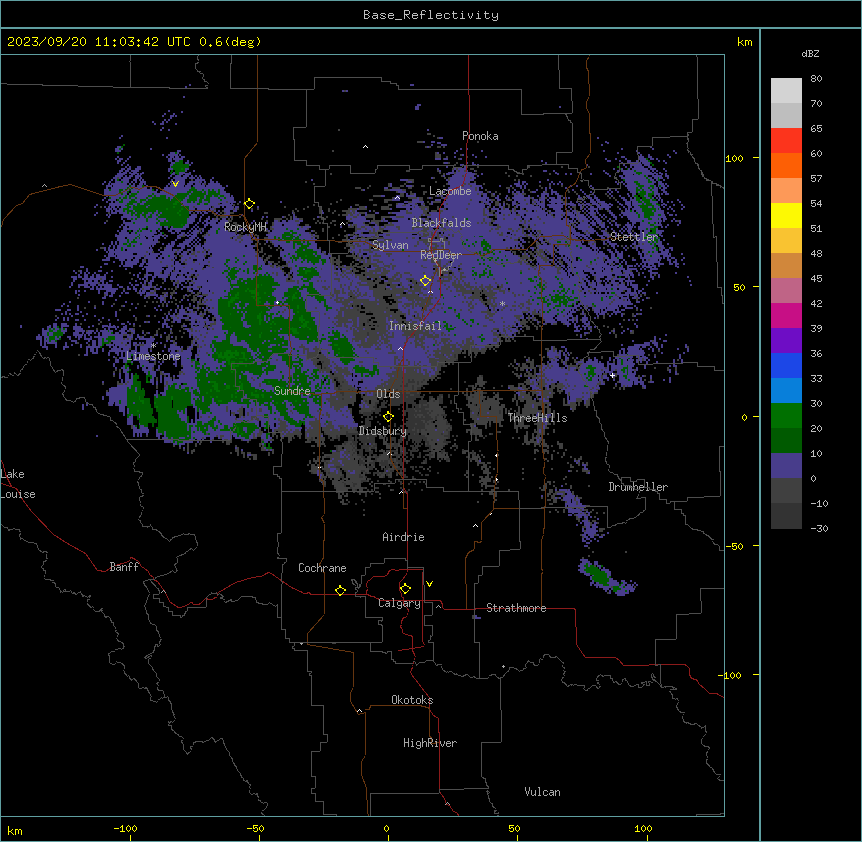The image size is (862, 842).
Task: Select the bright yellow swatch between 54 and 51
Action: [786, 215]
